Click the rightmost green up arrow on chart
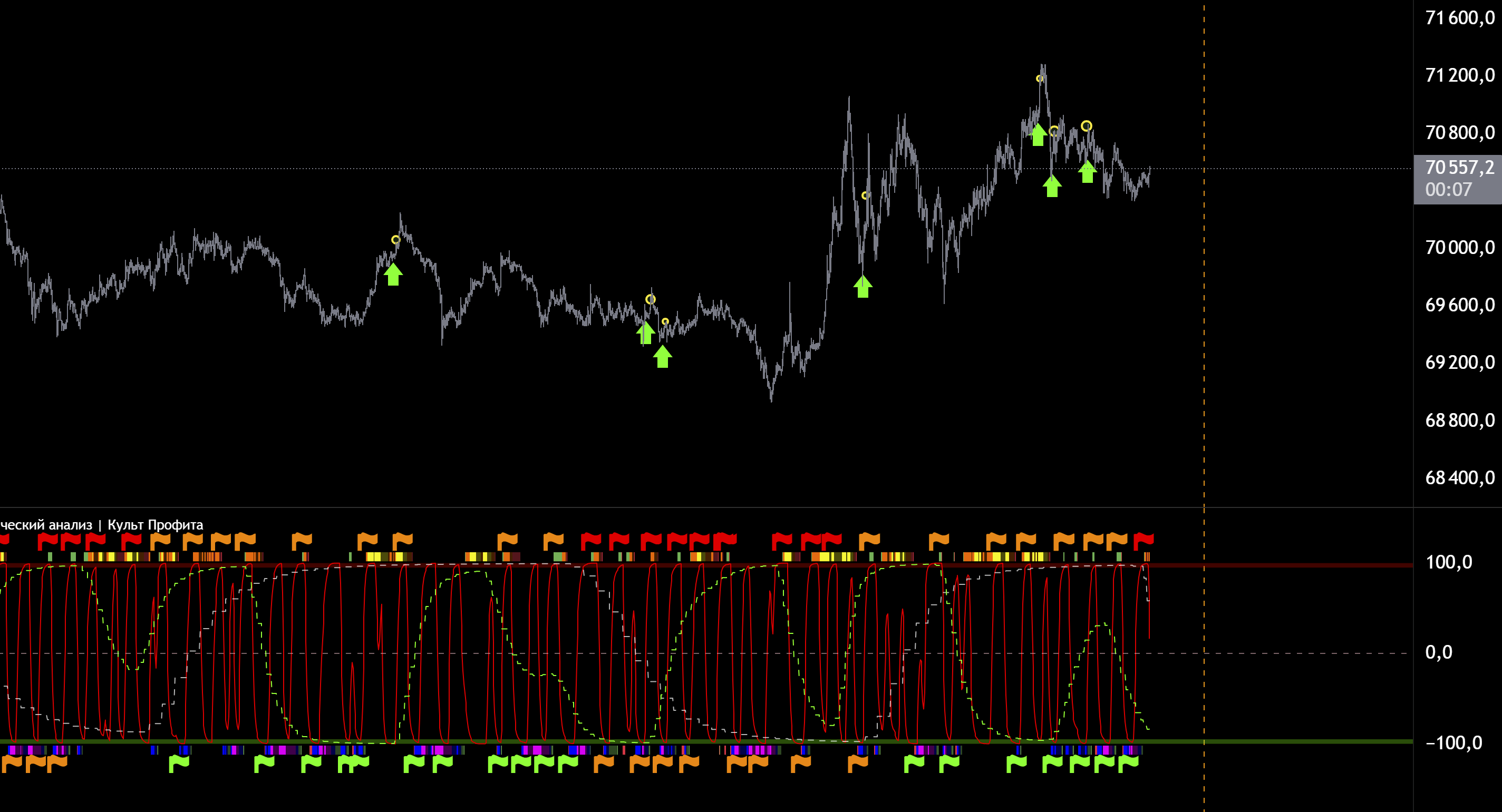The height and width of the screenshot is (812, 1502). (1087, 172)
